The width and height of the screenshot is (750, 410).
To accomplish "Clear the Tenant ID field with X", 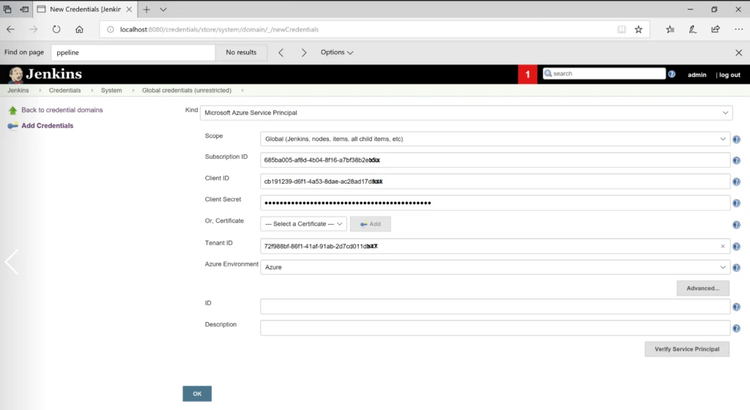I will 723,246.
